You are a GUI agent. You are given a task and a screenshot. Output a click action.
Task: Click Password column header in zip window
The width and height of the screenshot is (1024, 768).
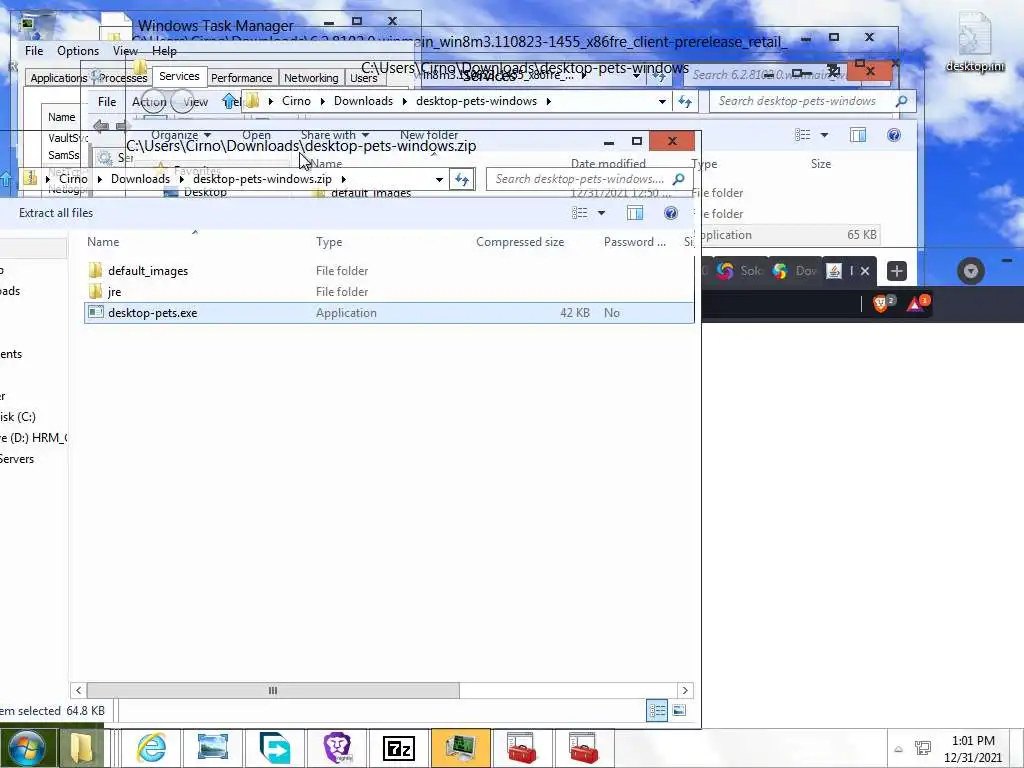click(634, 242)
